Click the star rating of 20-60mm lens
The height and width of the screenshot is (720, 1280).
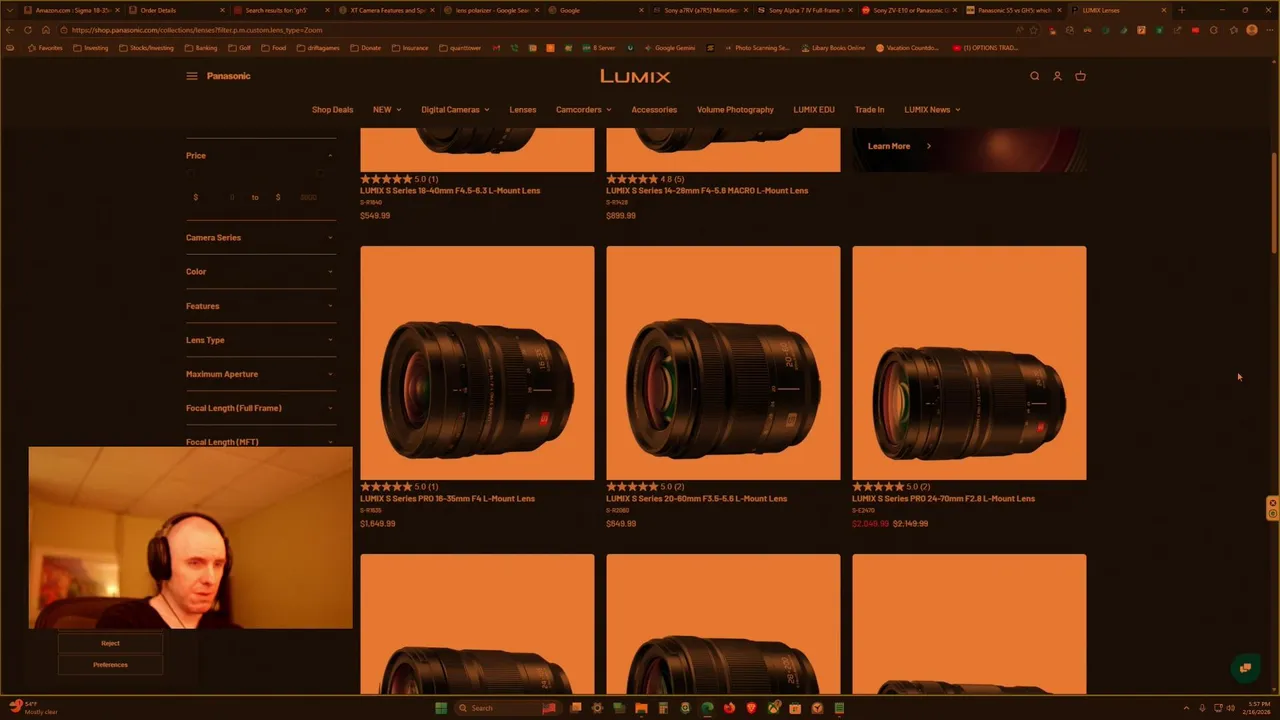632,487
